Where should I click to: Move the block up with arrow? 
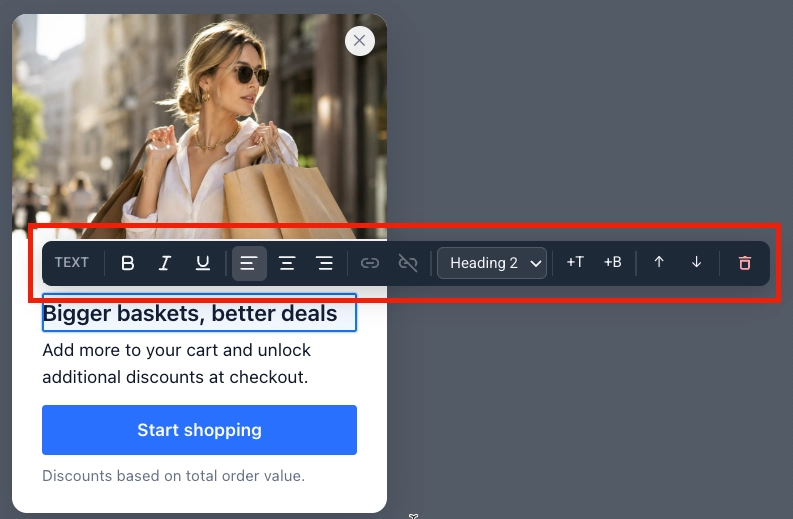658,263
